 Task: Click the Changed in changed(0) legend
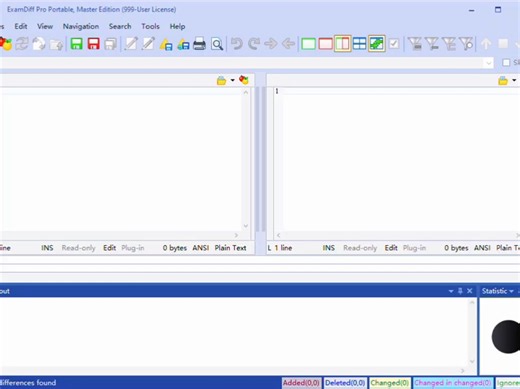click(452, 383)
